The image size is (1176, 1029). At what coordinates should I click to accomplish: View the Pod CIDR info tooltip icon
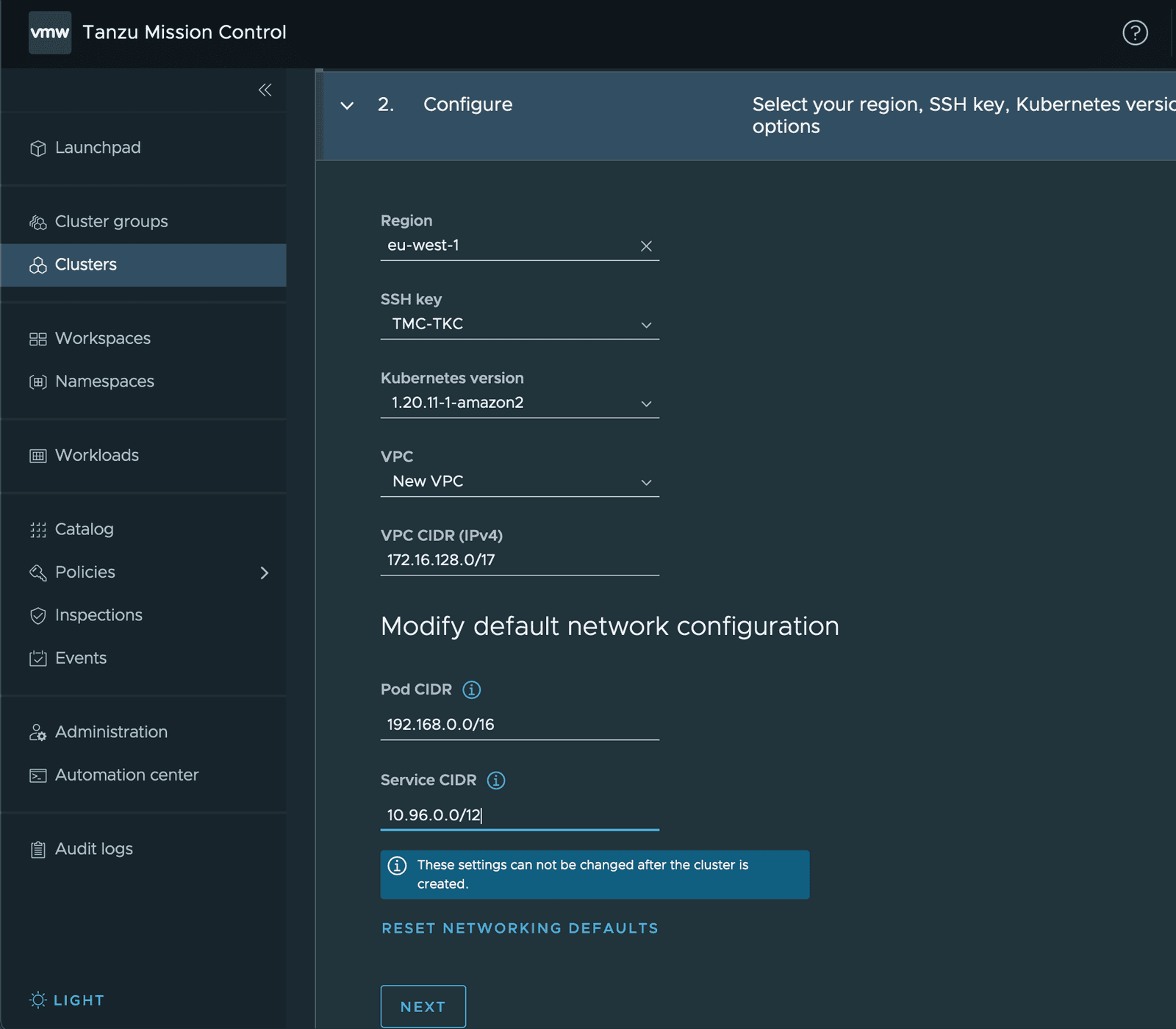pyautogui.click(x=471, y=689)
